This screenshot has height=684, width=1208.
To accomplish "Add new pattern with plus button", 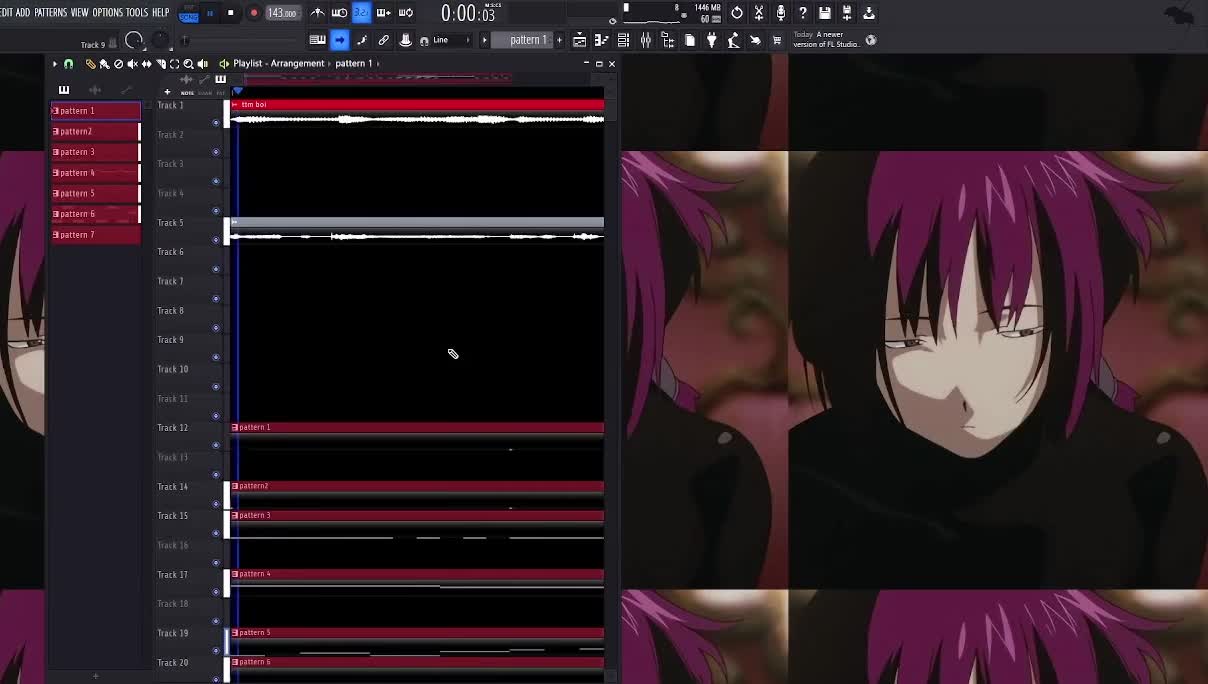I will [x=560, y=40].
